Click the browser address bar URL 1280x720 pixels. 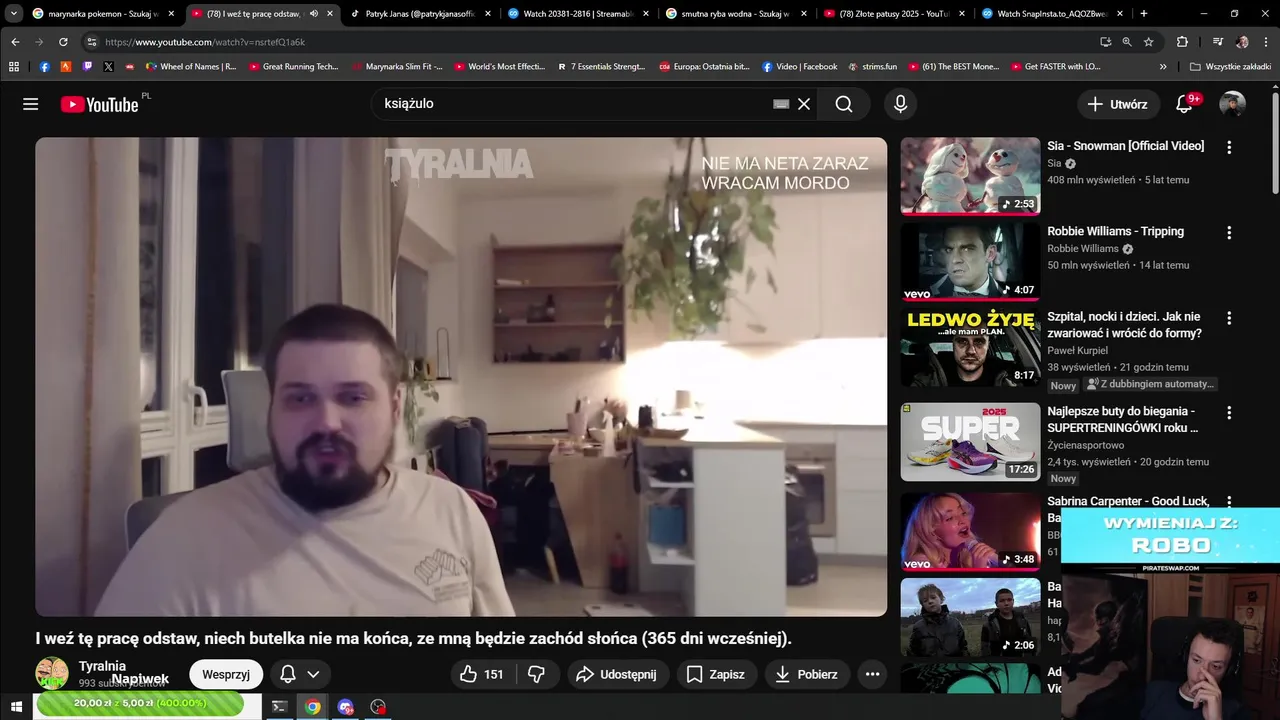click(x=204, y=42)
